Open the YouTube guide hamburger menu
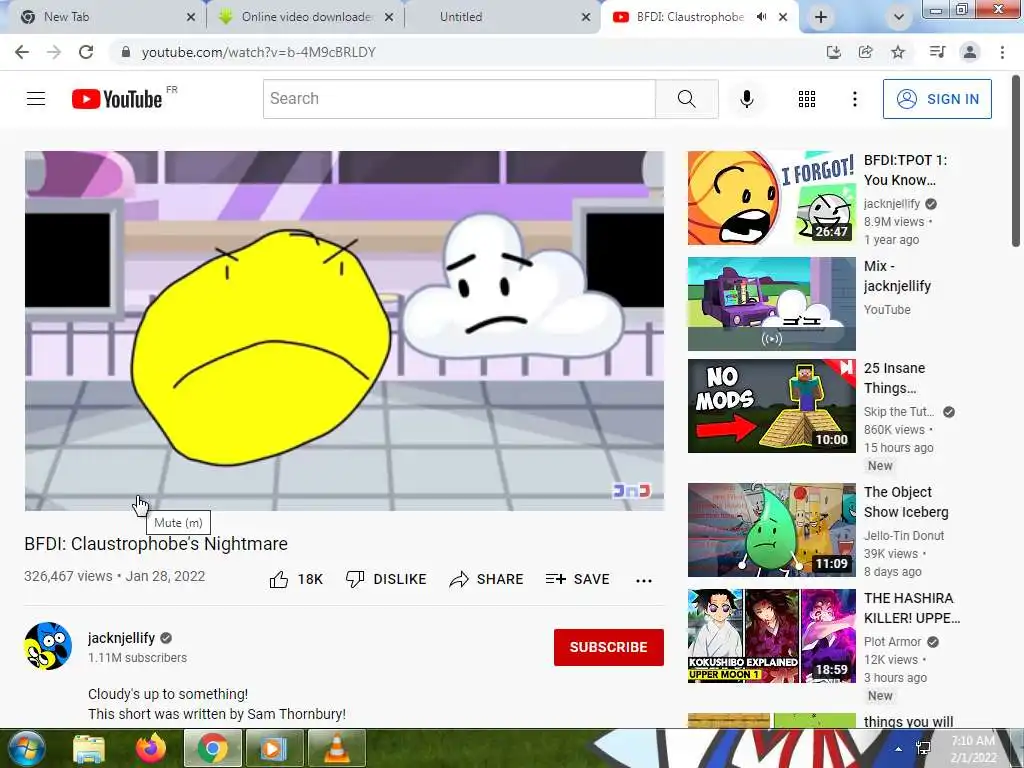The width and height of the screenshot is (1024, 768). coord(36,99)
